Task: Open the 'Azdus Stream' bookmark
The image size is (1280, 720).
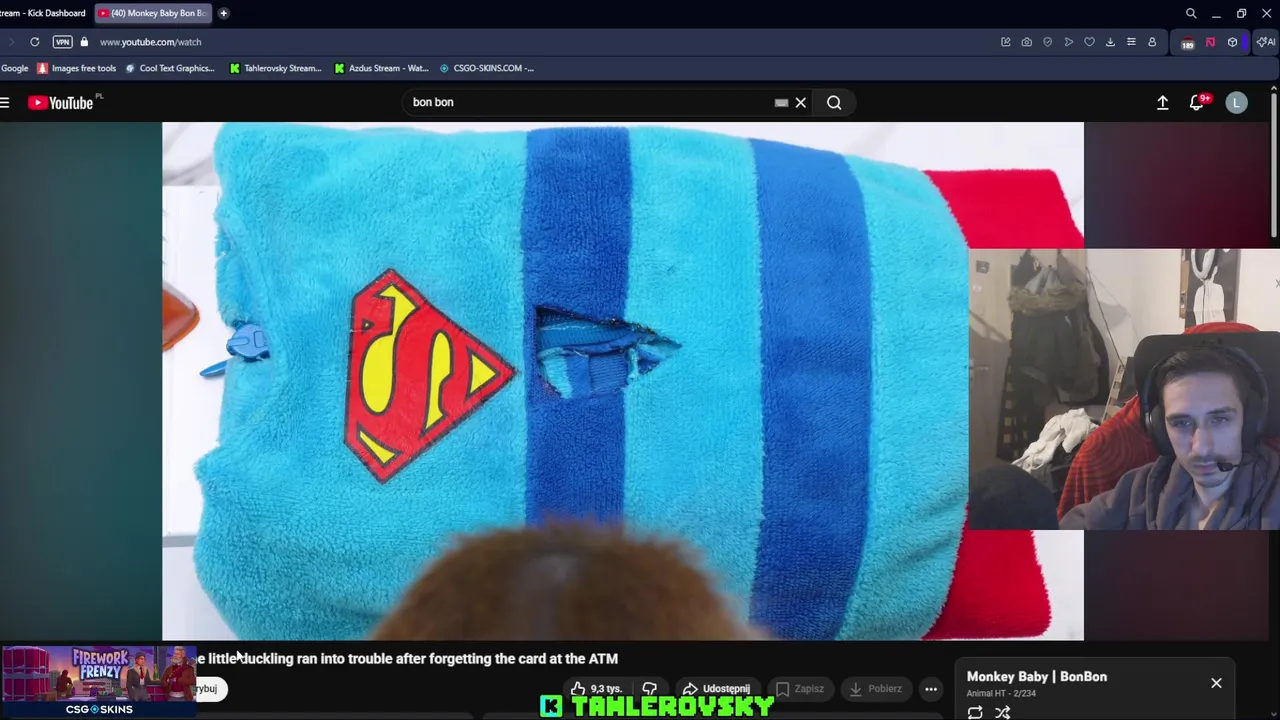Action: (382, 68)
